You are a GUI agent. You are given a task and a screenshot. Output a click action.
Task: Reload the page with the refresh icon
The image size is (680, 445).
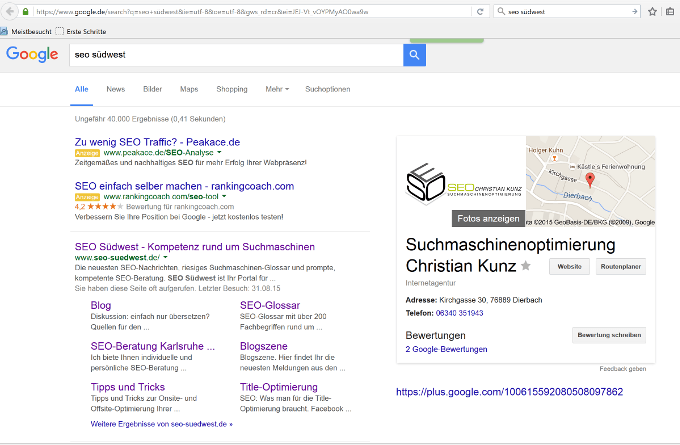480,12
